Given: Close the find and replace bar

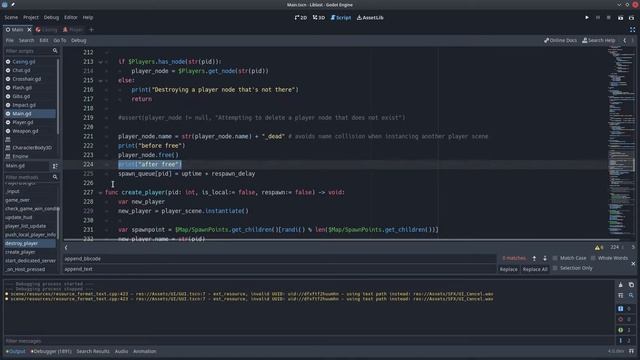Looking at the screenshot, I should [633, 264].
